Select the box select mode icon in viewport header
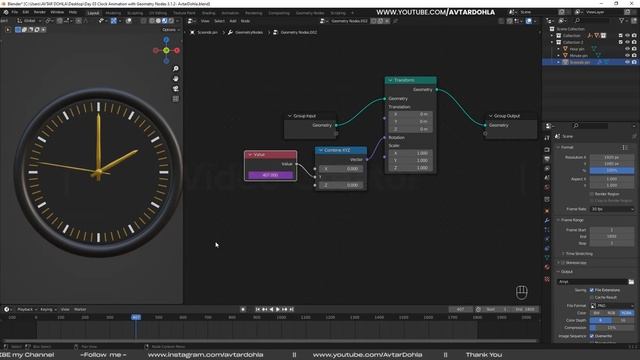 (18, 29)
